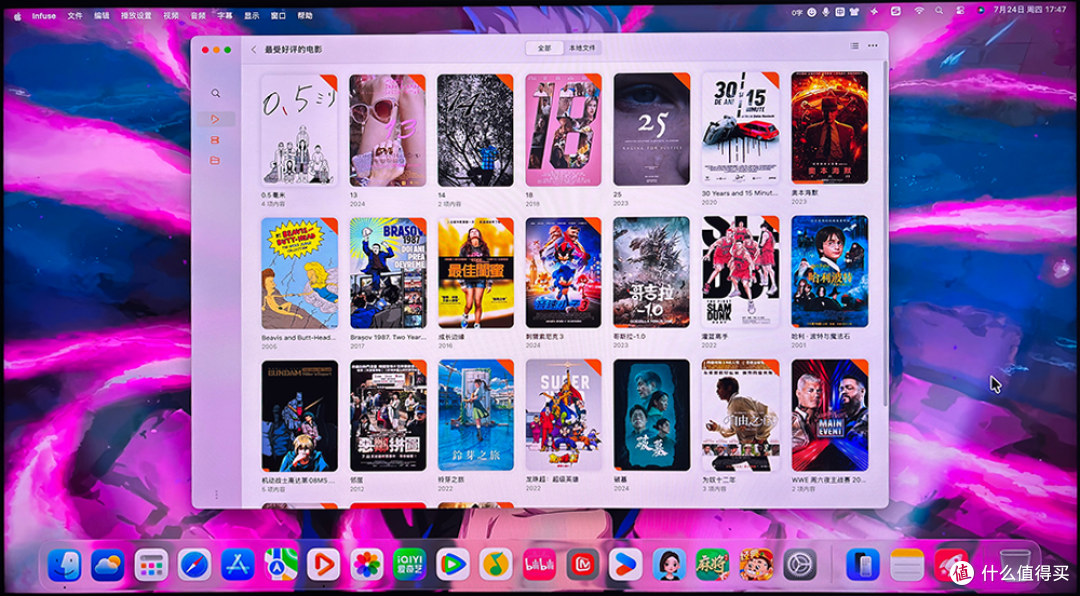Launch Tencent Video from the Dock
Image resolution: width=1080 pixels, height=596 pixels.
pos(453,566)
